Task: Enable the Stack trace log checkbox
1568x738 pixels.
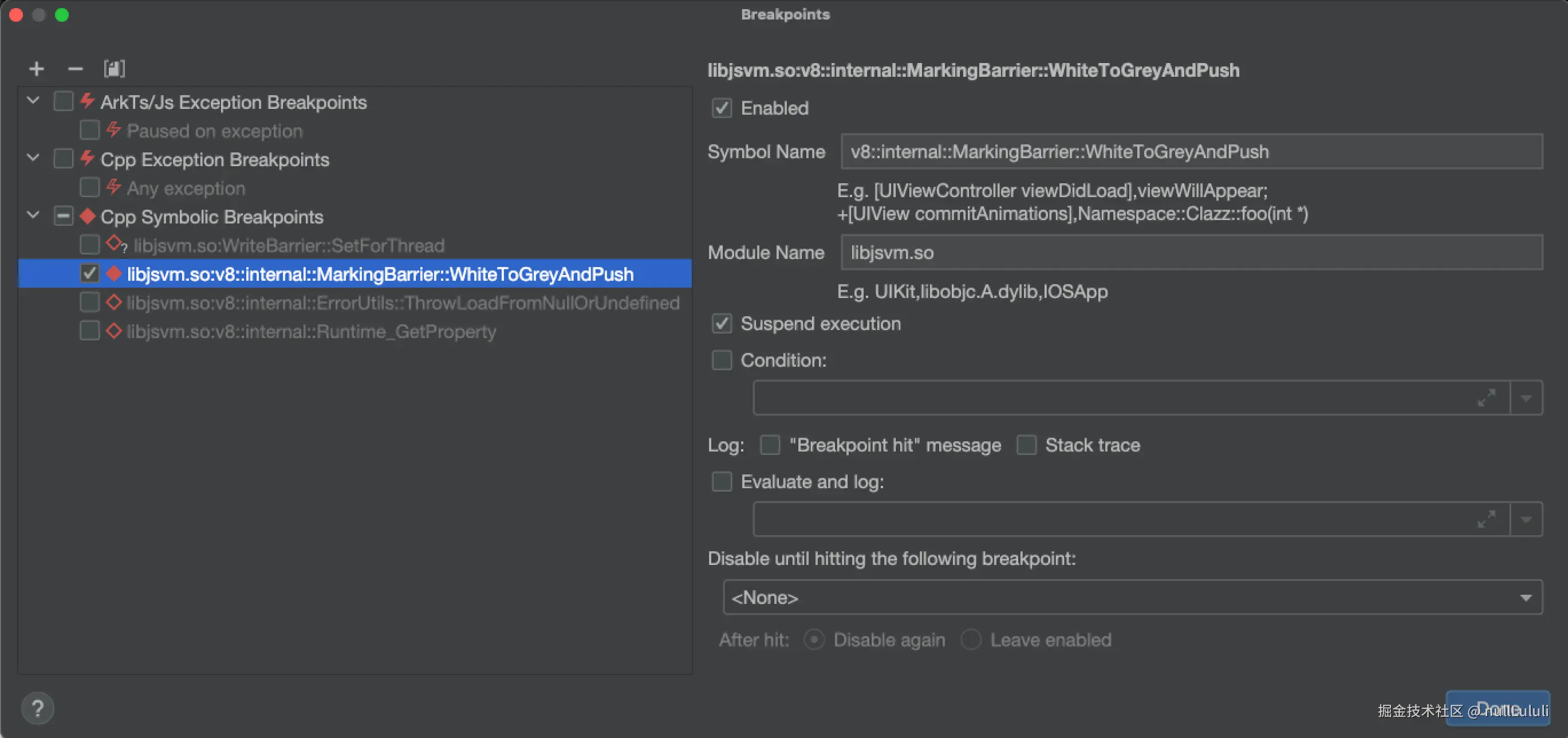Action: 1026,445
